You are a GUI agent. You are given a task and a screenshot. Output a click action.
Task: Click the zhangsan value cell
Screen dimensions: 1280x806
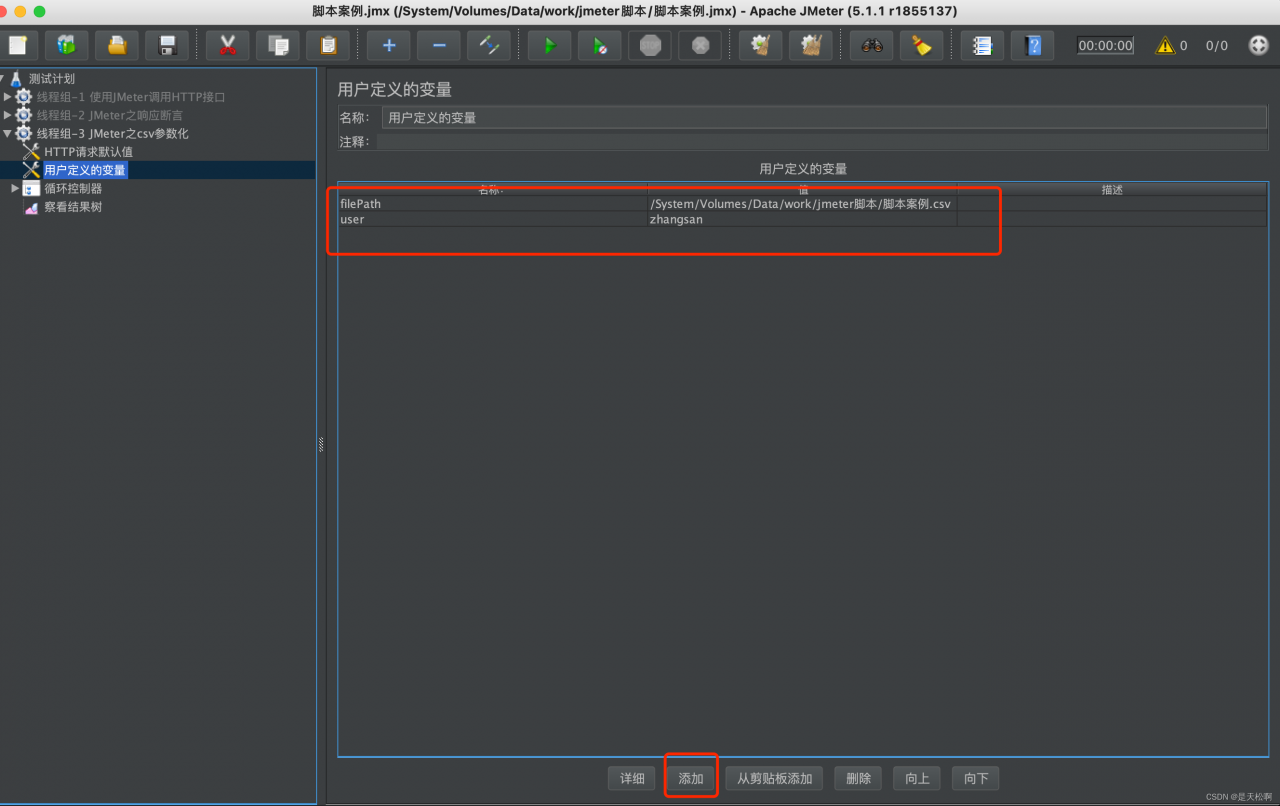[802, 219]
